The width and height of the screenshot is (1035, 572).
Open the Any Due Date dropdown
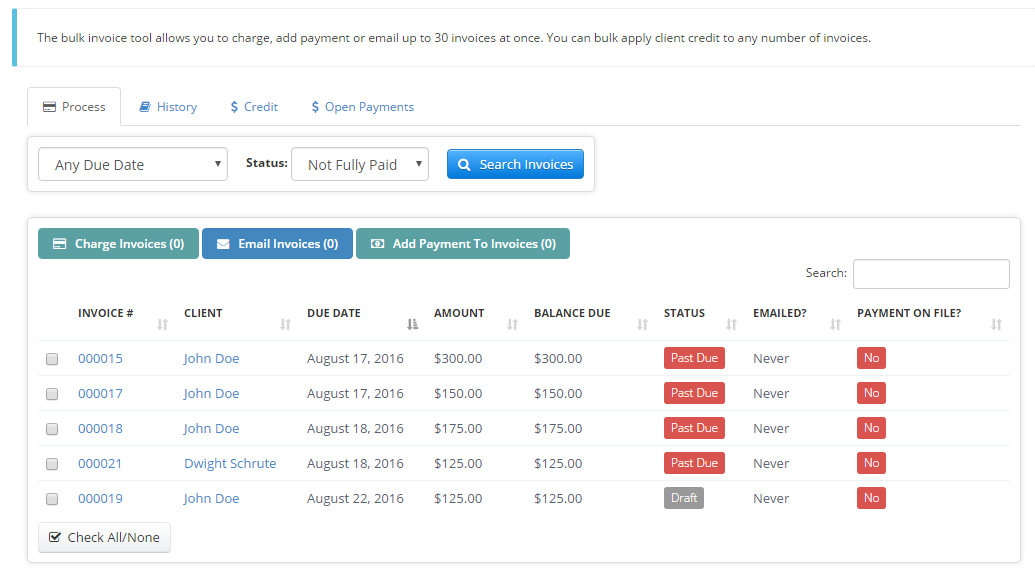(133, 164)
